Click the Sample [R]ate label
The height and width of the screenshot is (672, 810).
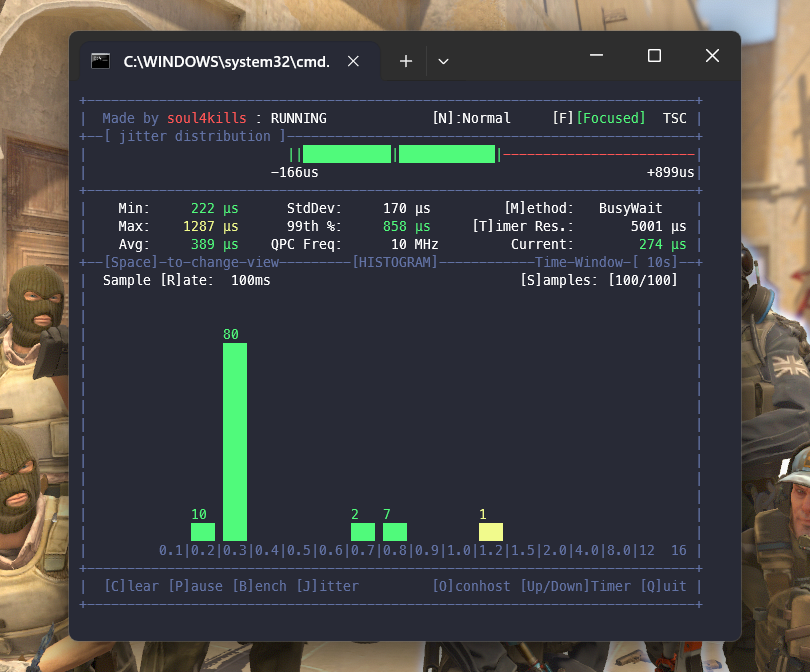[158, 280]
